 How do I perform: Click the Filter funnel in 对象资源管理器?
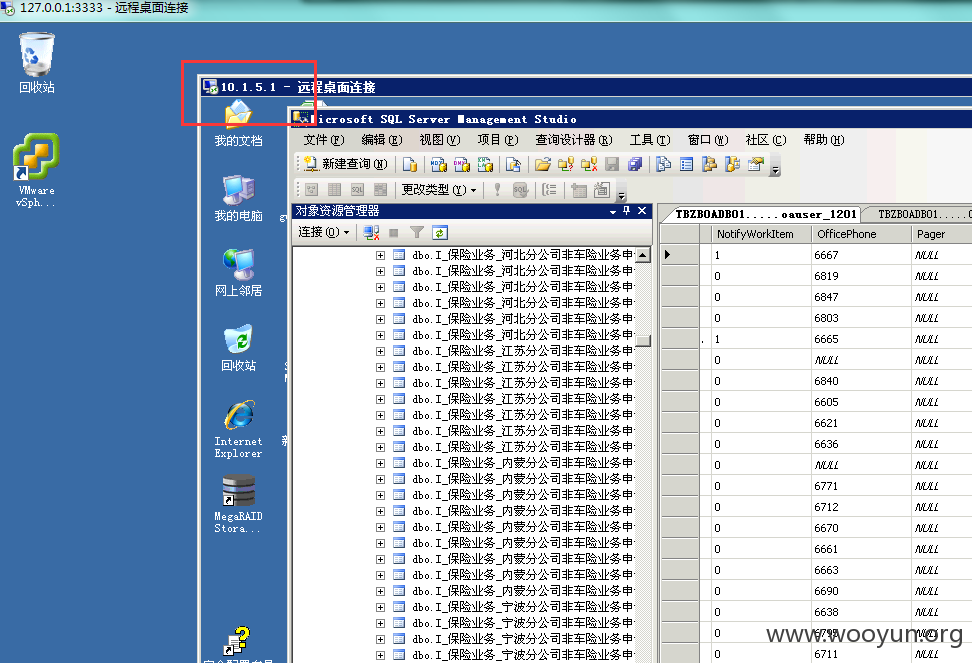click(x=417, y=233)
